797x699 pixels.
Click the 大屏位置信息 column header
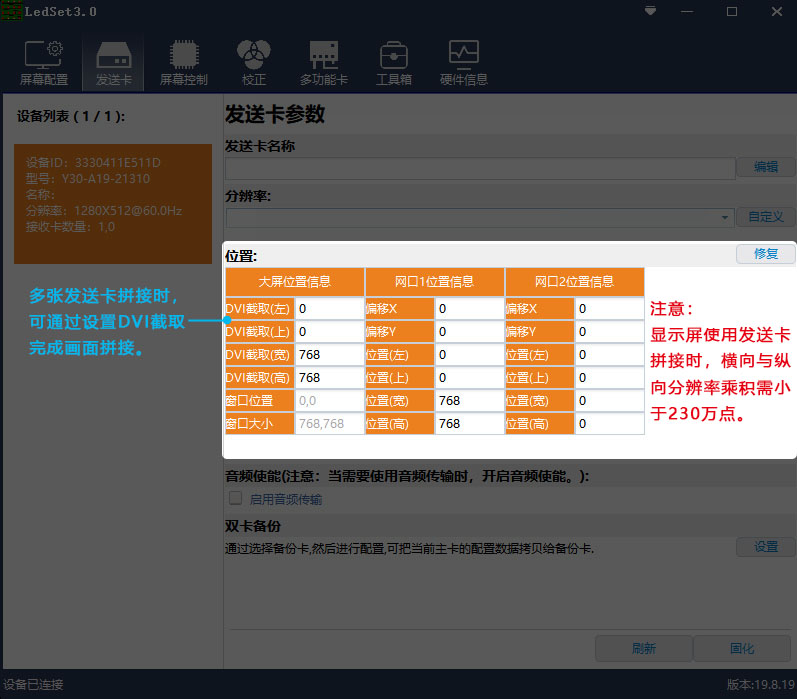pyautogui.click(x=295, y=282)
